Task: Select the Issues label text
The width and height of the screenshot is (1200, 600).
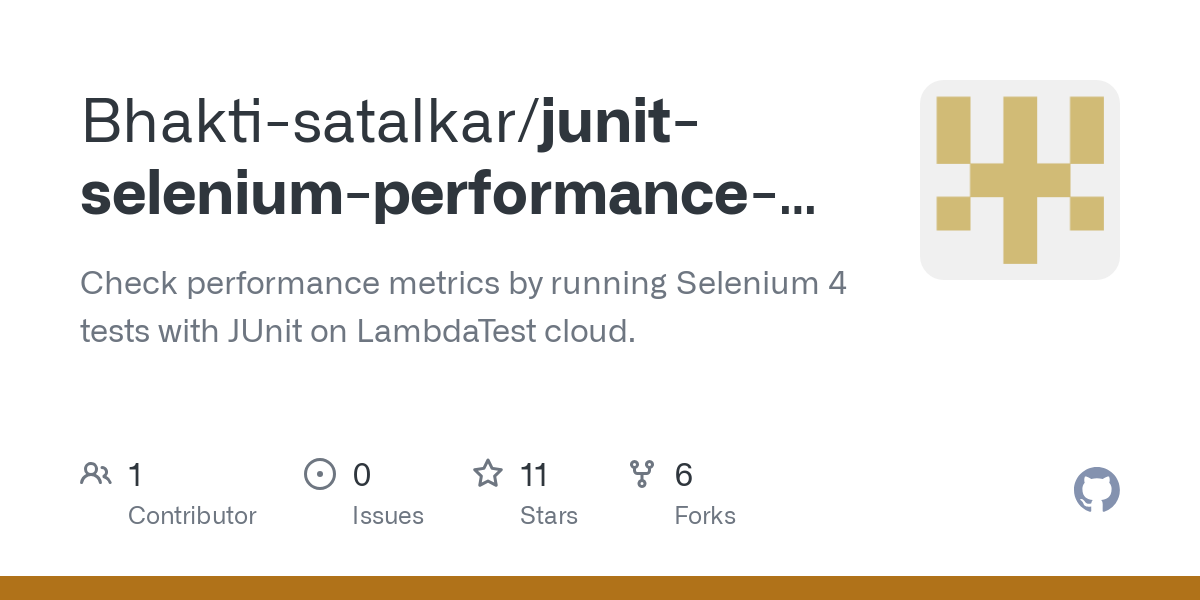Action: coord(388,516)
